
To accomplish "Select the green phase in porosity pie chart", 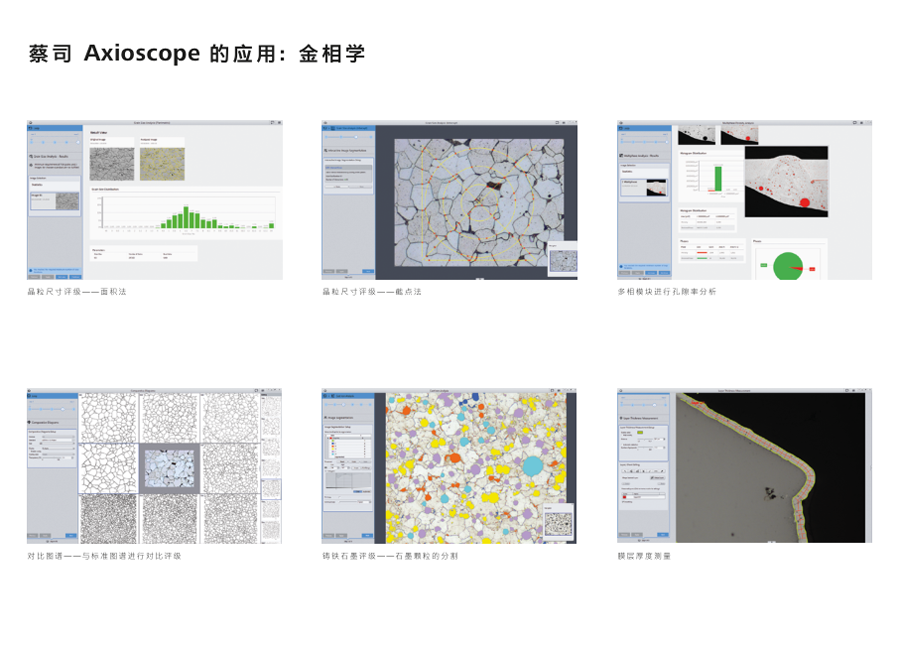I will 787,265.
